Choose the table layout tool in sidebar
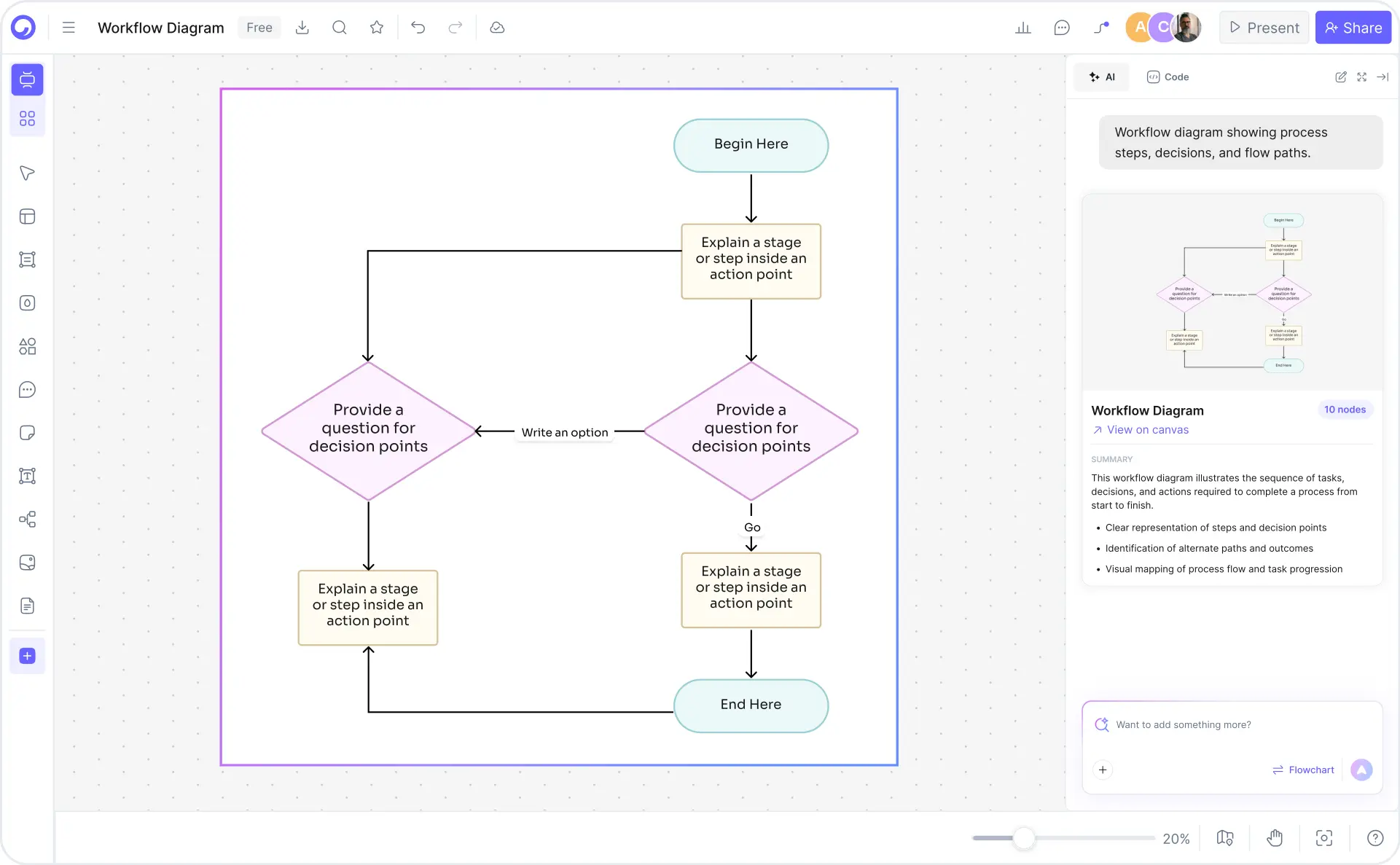Screen dimensions: 1400x865 pos(27,216)
